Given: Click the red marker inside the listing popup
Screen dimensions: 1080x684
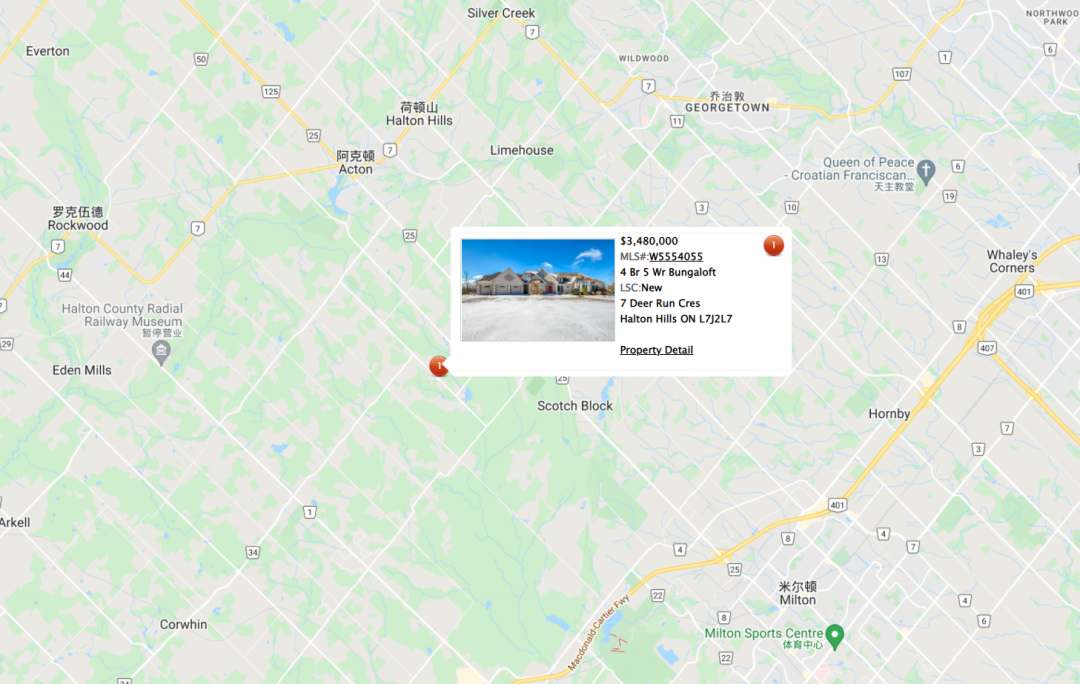Looking at the screenshot, I should pyautogui.click(x=773, y=245).
